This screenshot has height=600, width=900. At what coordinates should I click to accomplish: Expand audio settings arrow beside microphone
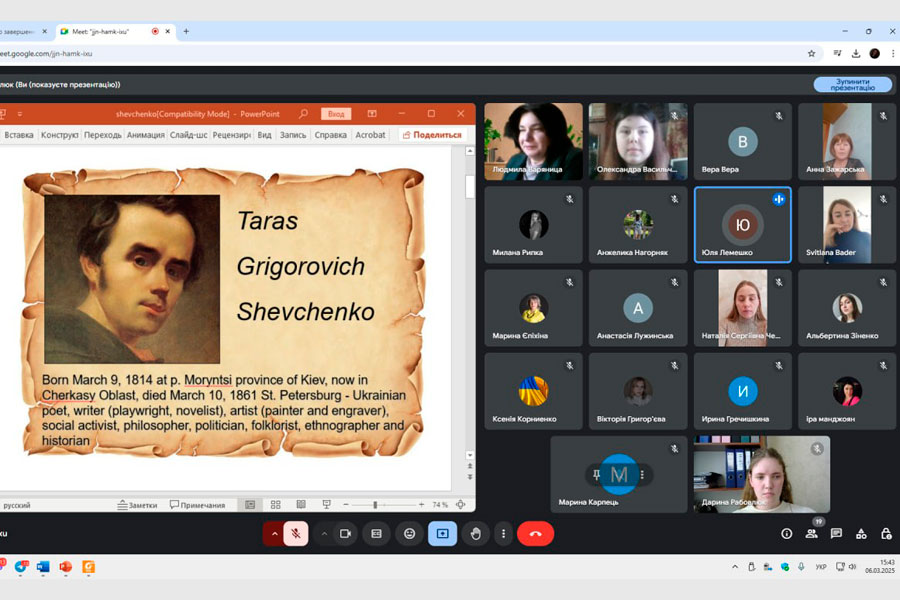pos(274,534)
